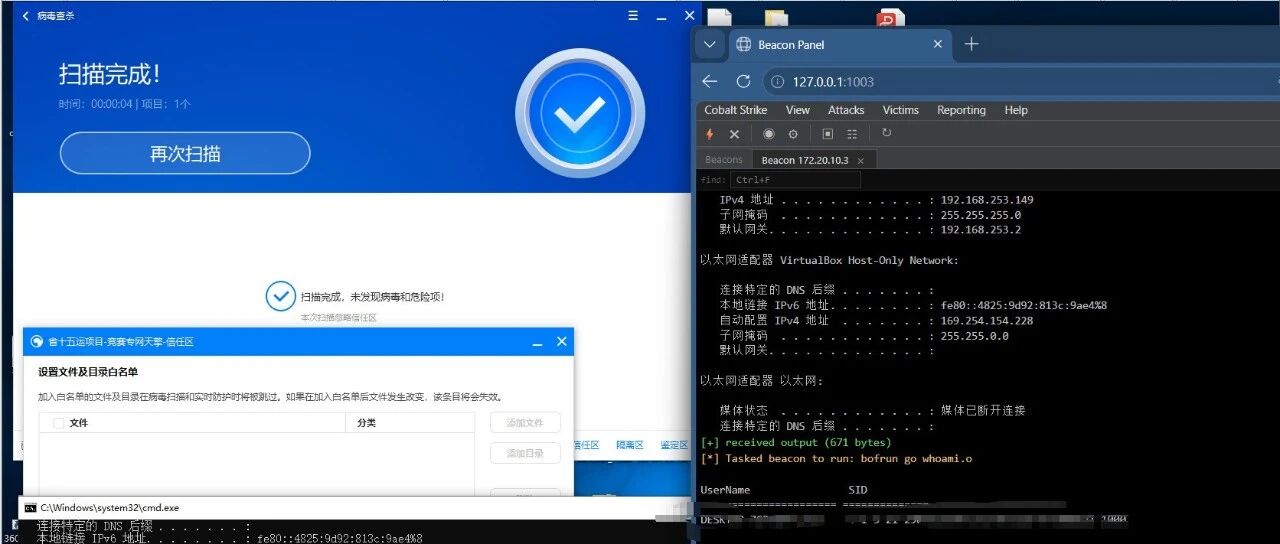Click the 添加文件 button
Image resolution: width=1280 pixels, height=544 pixels.
point(525,423)
